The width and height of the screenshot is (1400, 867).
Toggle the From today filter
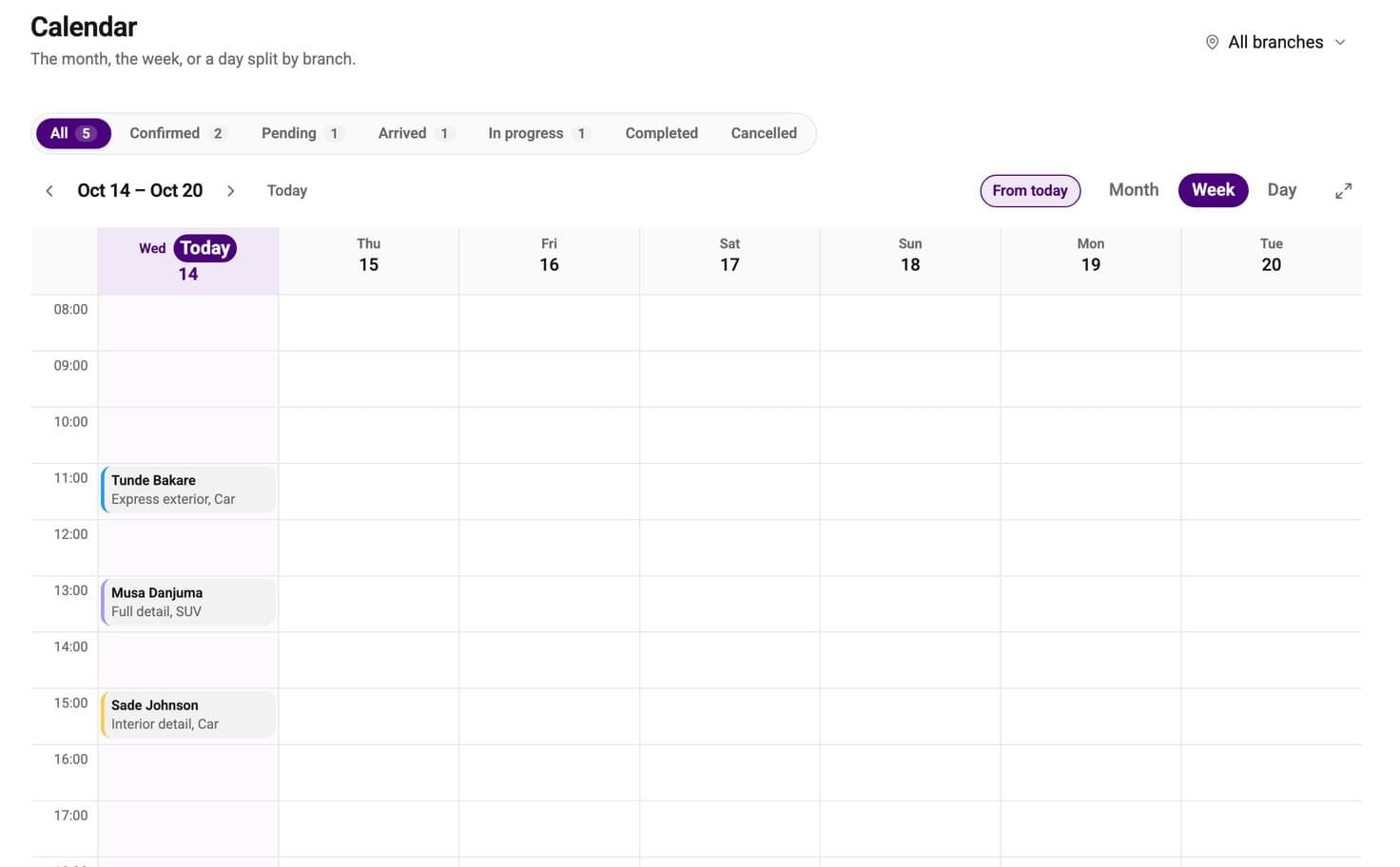tap(1030, 190)
